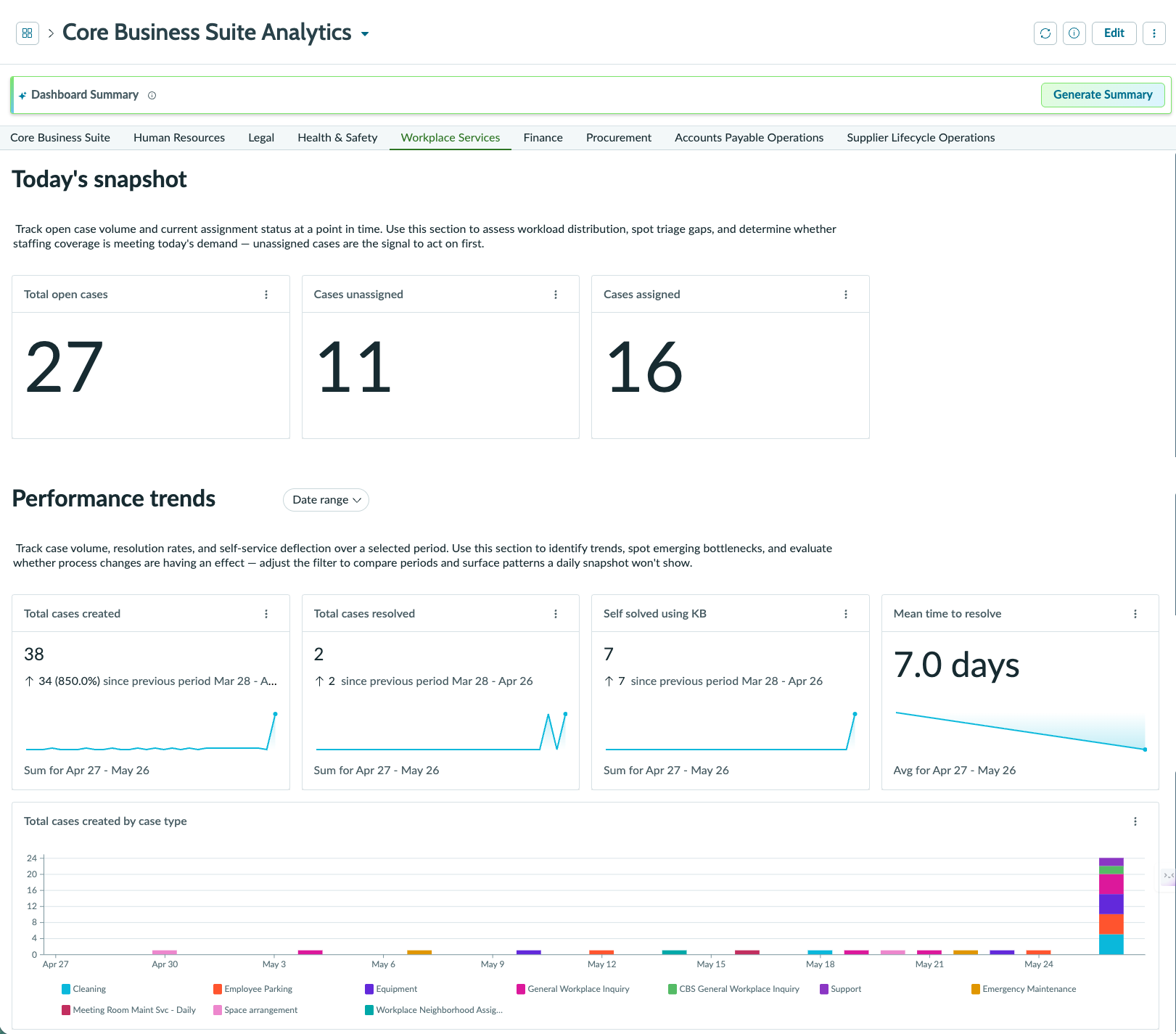Viewport: 1176px width, 1034px height.
Task: Open the Supplier Lifecycle Operations tab
Action: tap(921, 138)
